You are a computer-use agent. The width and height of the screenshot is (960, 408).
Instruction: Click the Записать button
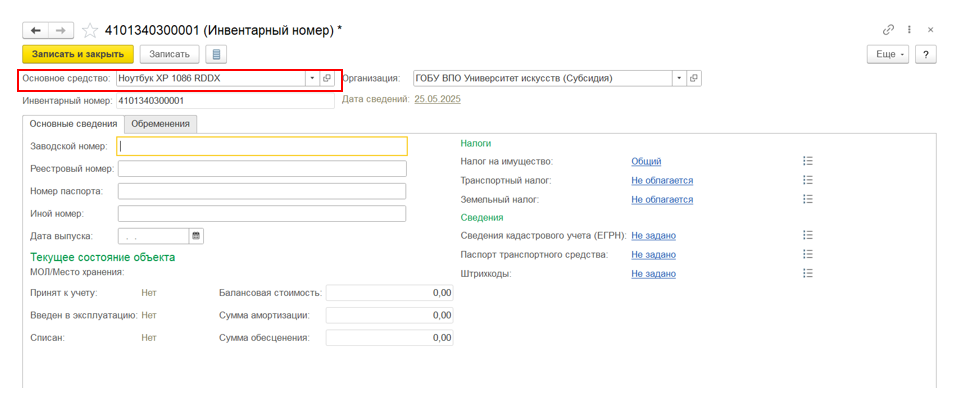coord(170,54)
